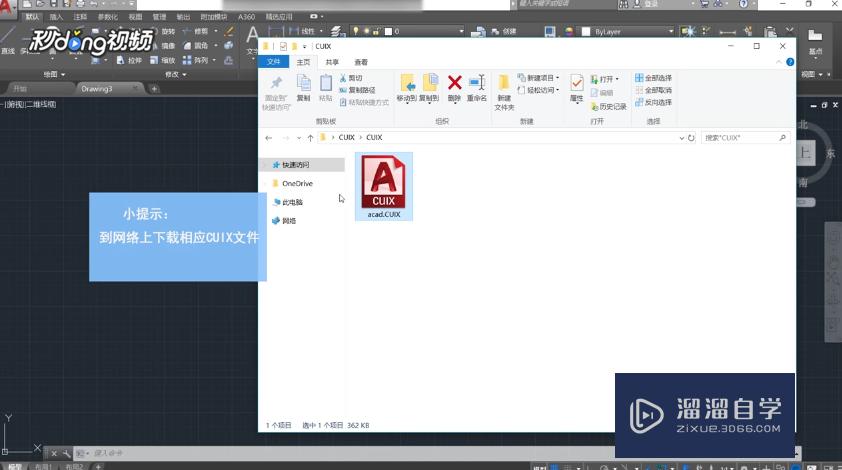Click Select none (全部取消)

(x=653, y=90)
